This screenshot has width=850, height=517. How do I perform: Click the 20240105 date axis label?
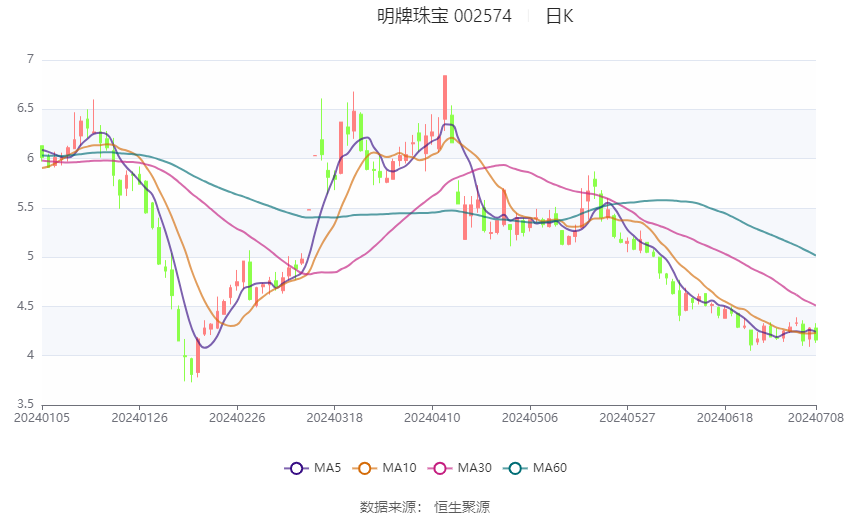[42, 418]
